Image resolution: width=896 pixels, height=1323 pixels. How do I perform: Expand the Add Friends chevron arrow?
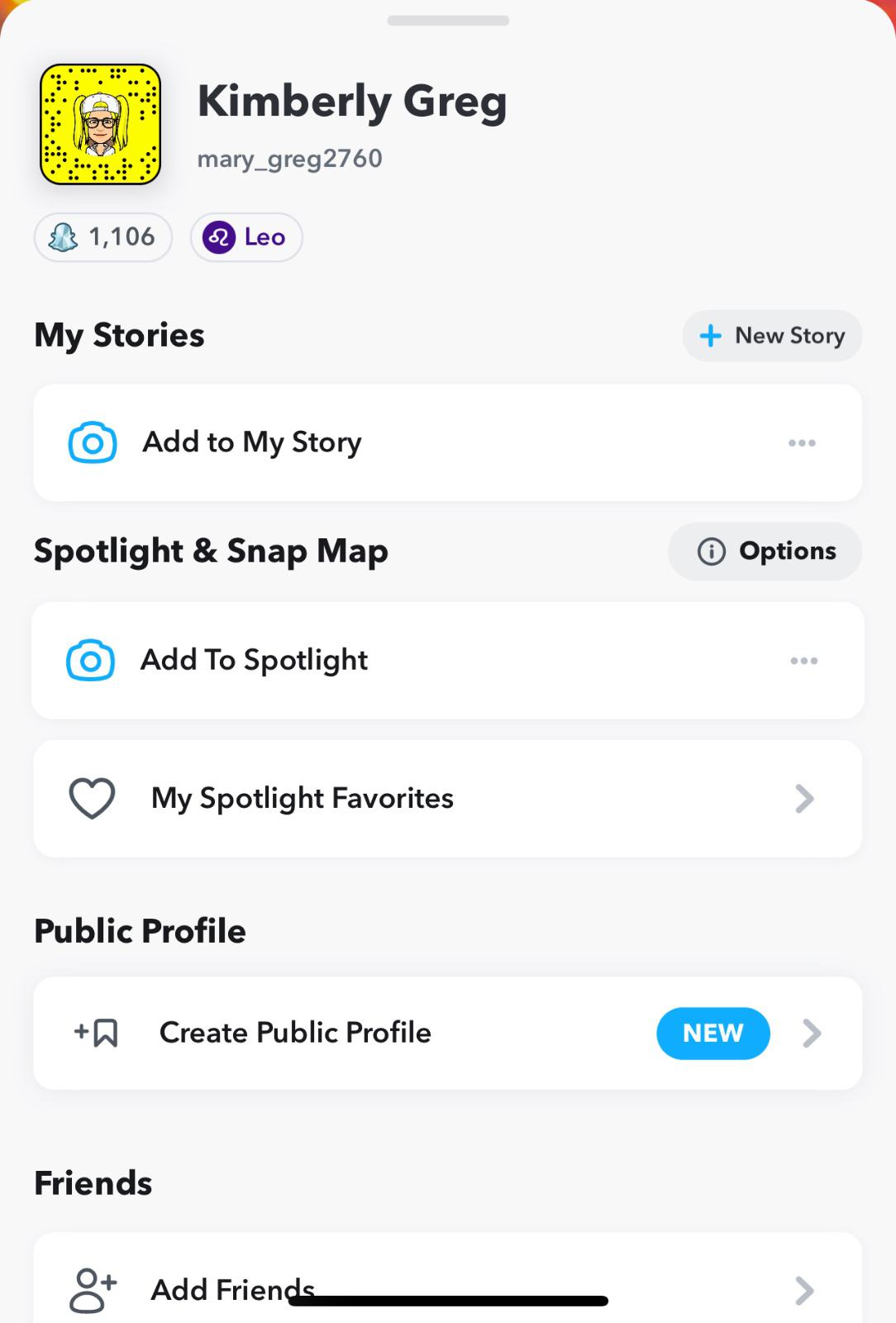coord(804,1290)
